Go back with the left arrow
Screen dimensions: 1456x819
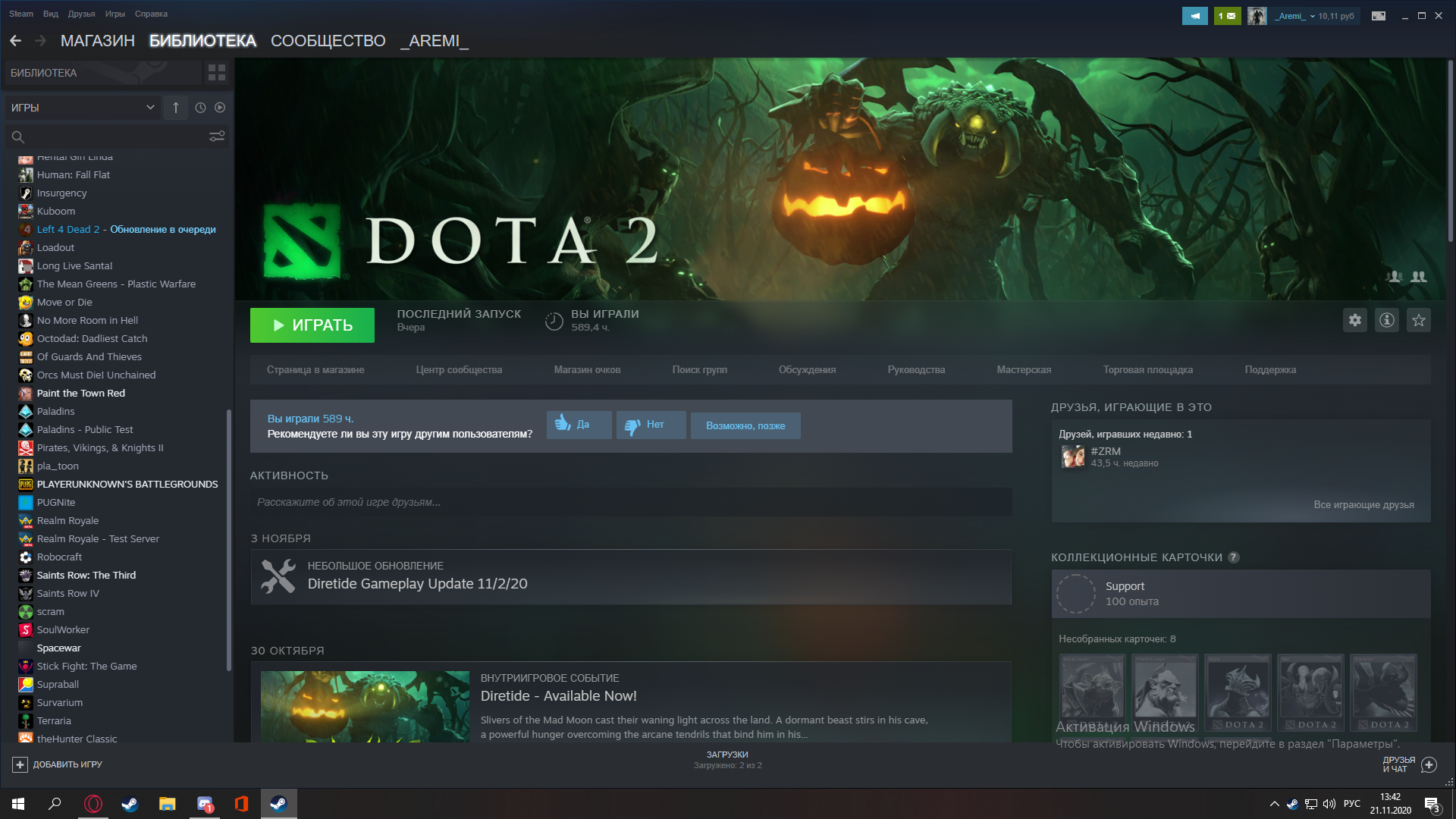coord(15,41)
